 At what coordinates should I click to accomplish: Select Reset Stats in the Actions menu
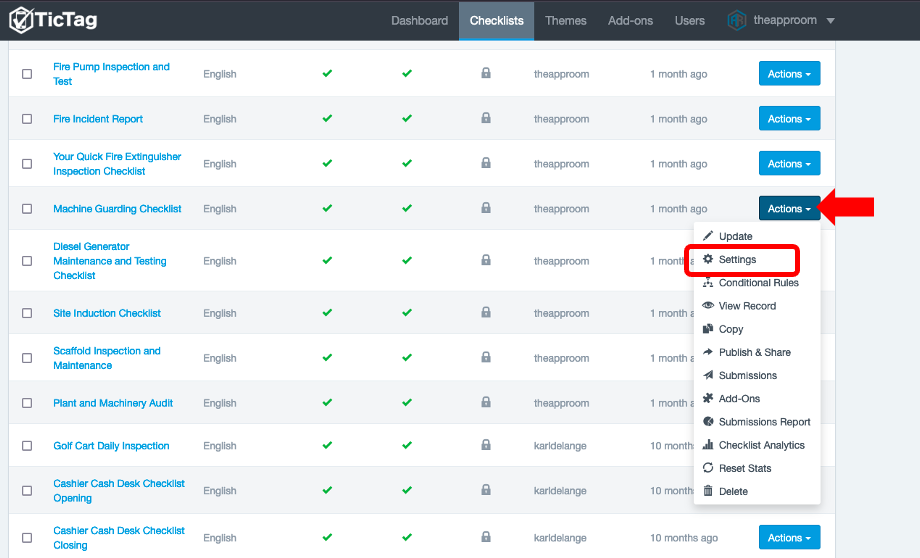744,468
